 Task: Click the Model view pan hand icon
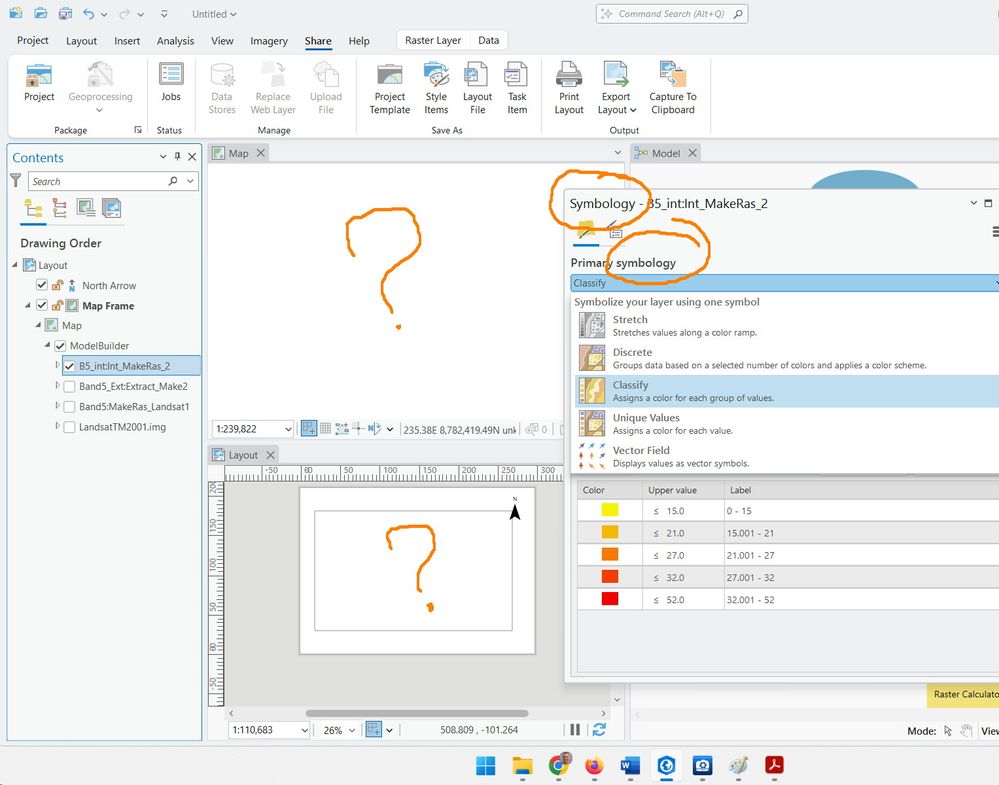967,731
